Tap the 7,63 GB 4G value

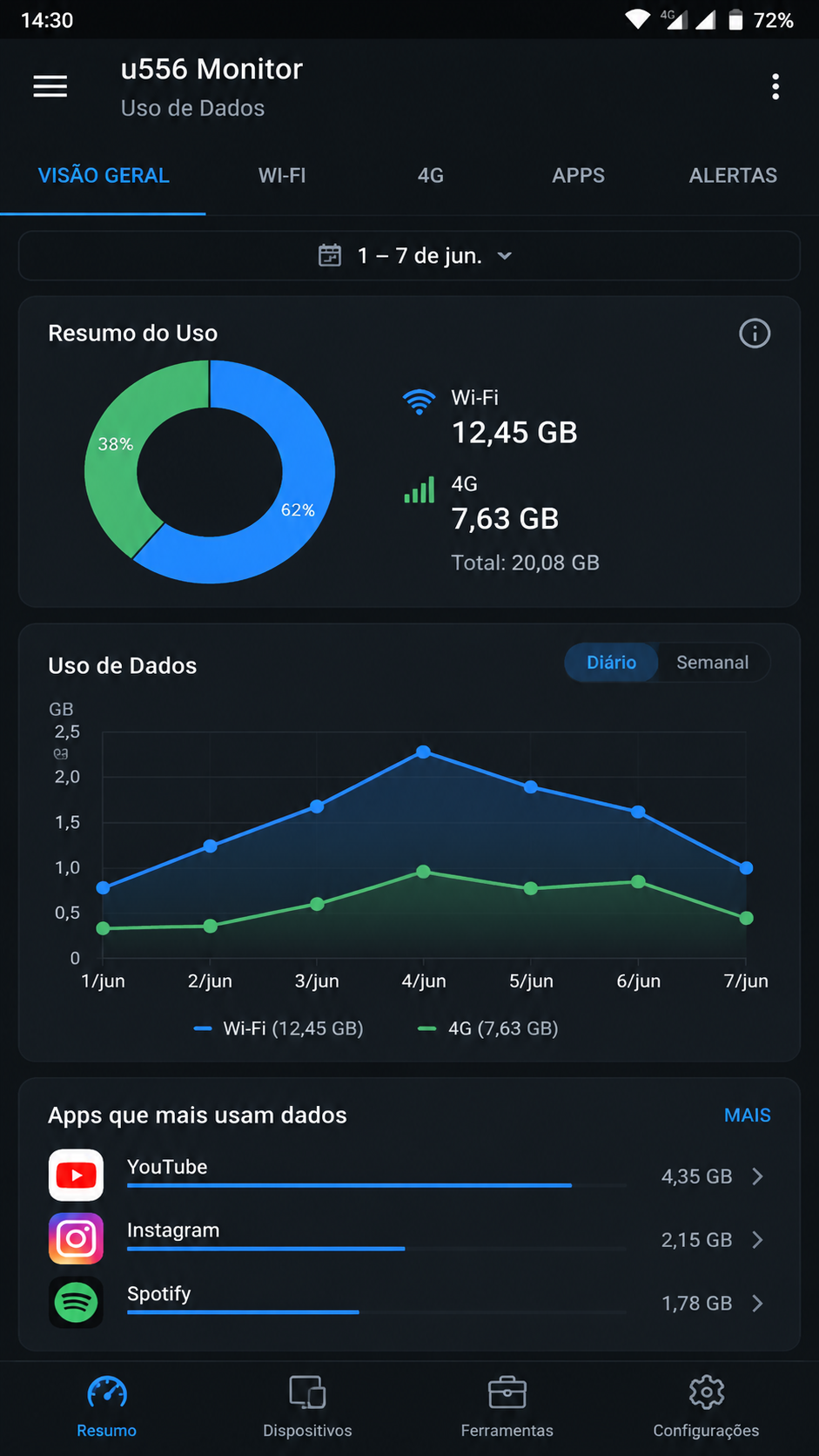(505, 519)
